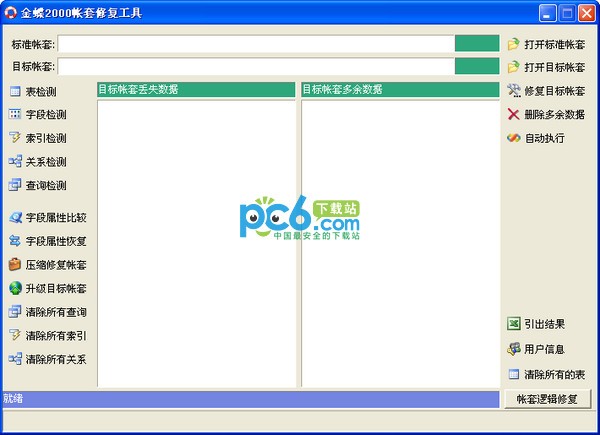600x435 pixels.
Task: Click the 帐套逻辑修复 button
Action: tap(547, 399)
